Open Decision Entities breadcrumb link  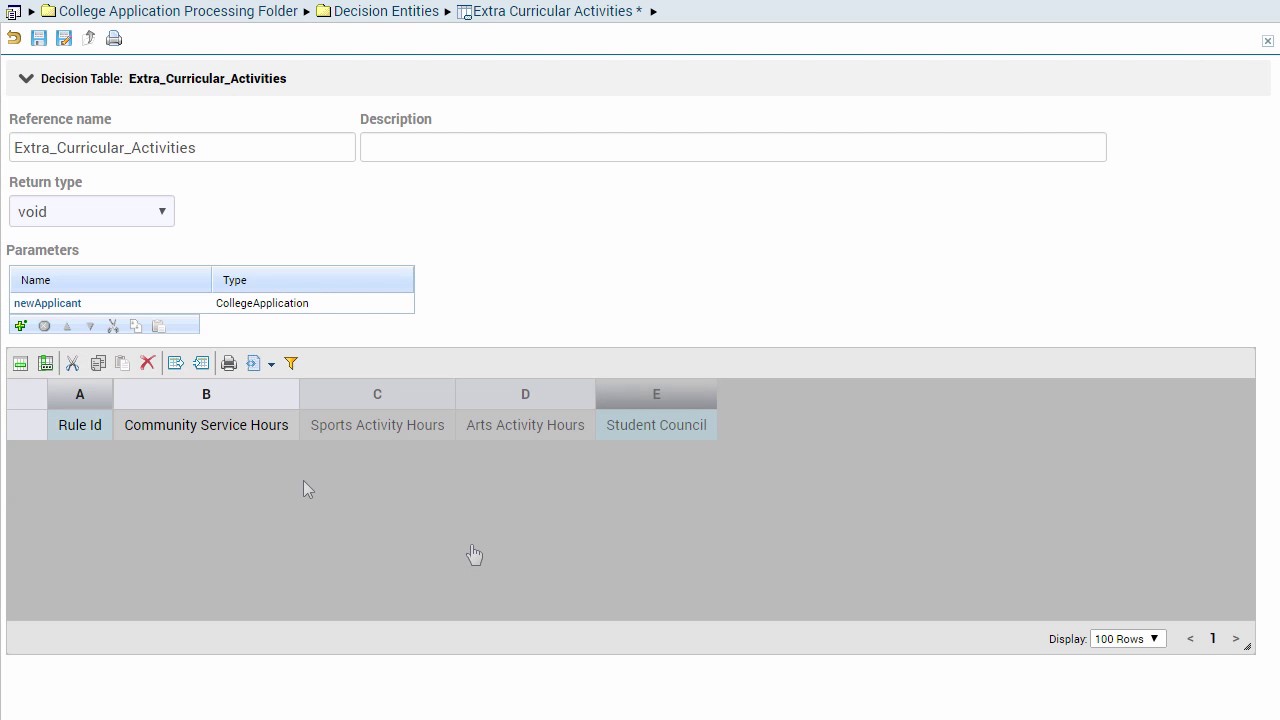[386, 11]
